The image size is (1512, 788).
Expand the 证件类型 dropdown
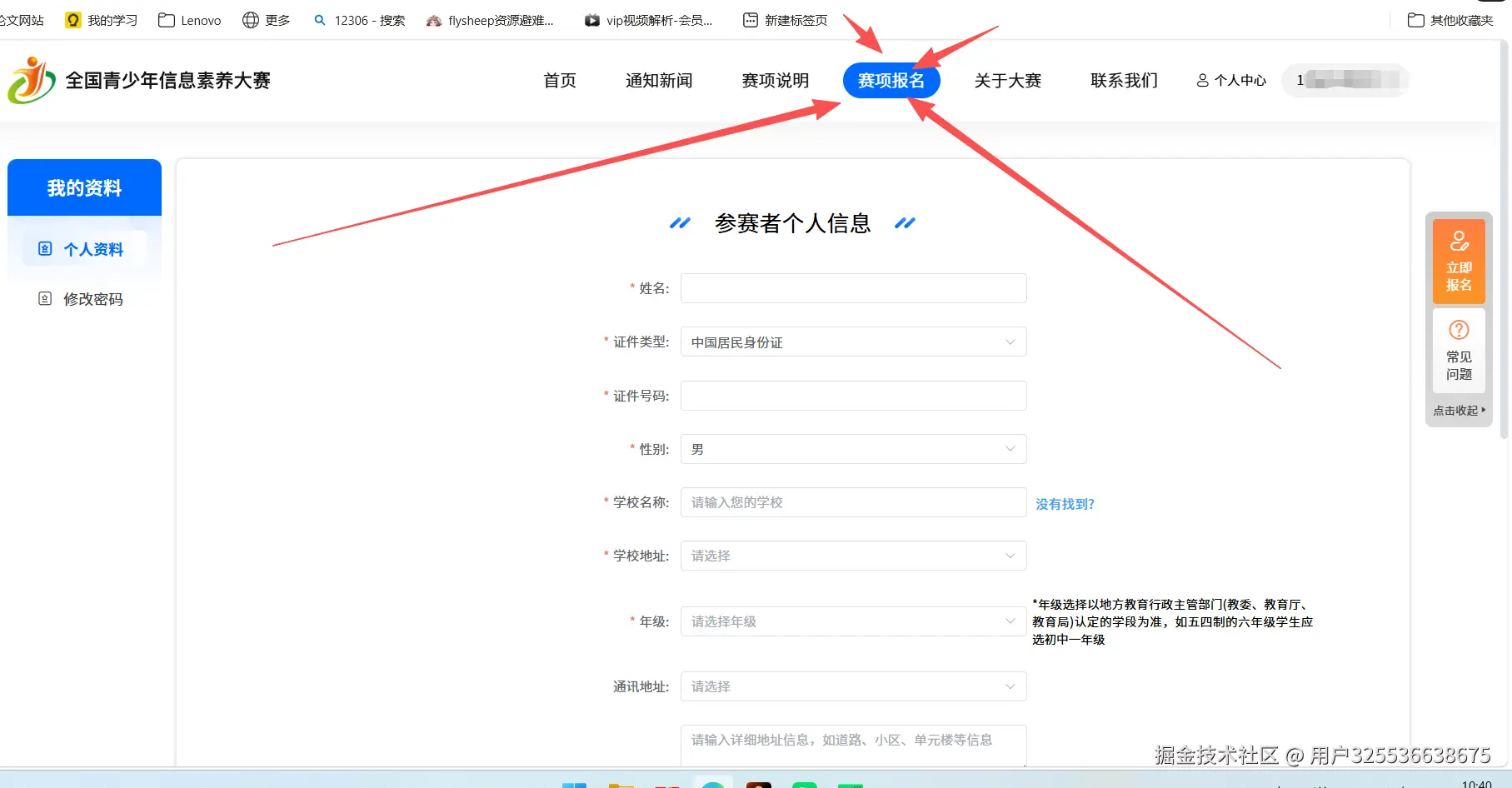pyautogui.click(x=853, y=342)
